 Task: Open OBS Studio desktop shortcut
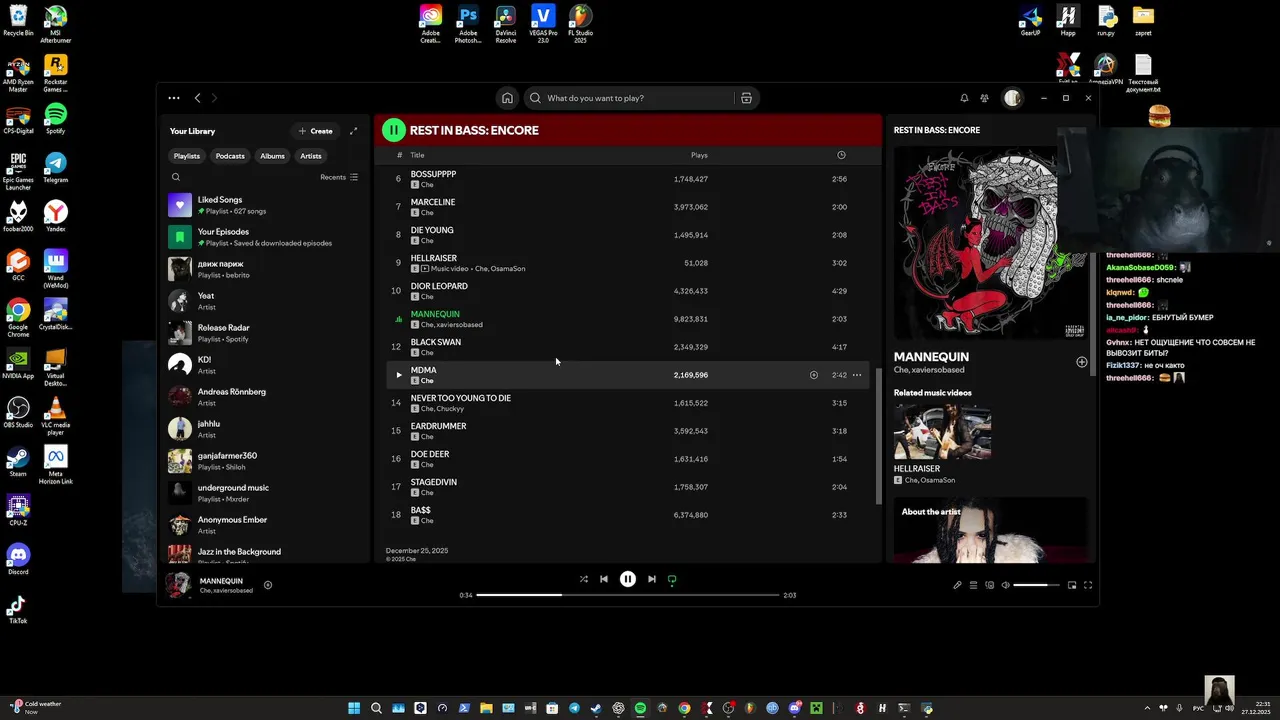coord(18,412)
